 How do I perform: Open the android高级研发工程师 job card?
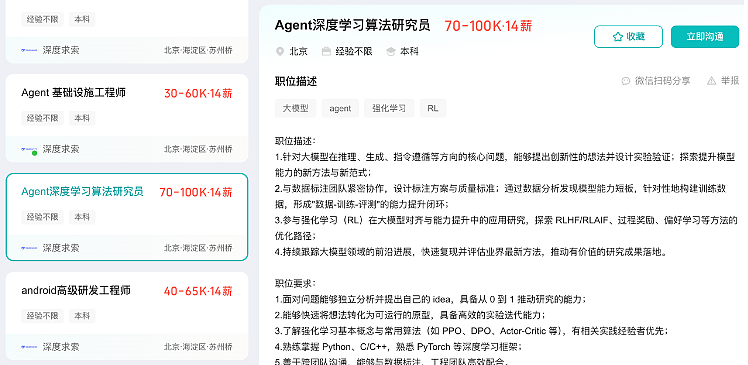click(x=127, y=316)
